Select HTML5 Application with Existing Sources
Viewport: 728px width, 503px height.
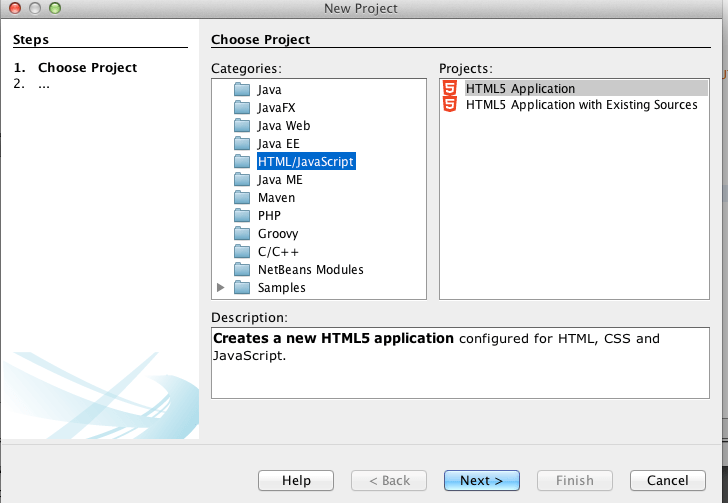pos(581,105)
